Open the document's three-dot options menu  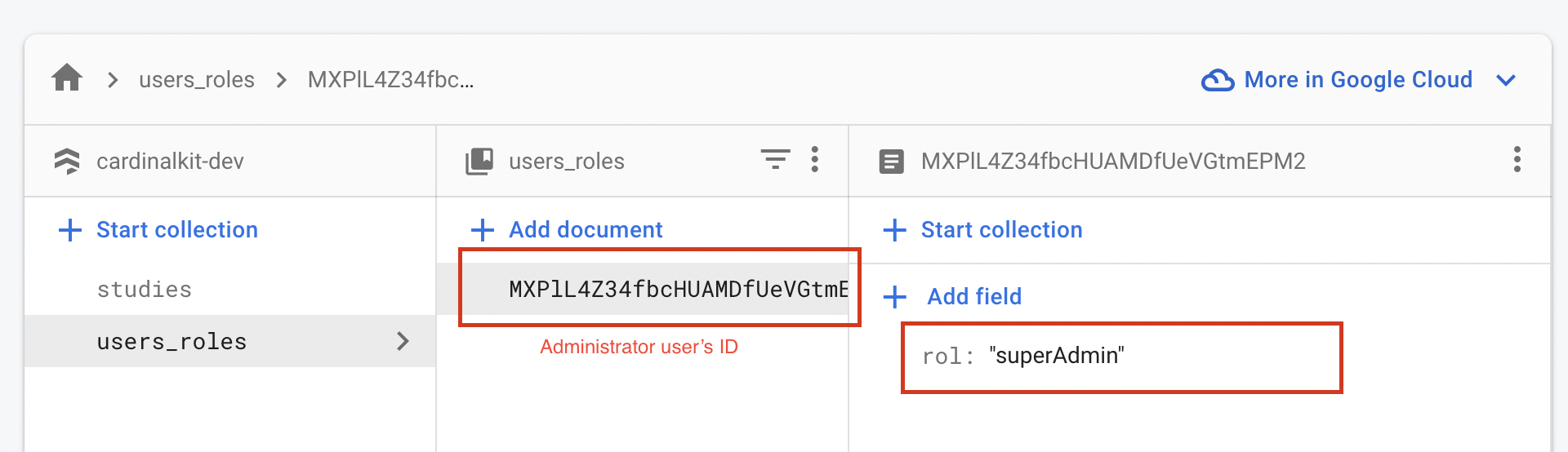pyautogui.click(x=1517, y=160)
